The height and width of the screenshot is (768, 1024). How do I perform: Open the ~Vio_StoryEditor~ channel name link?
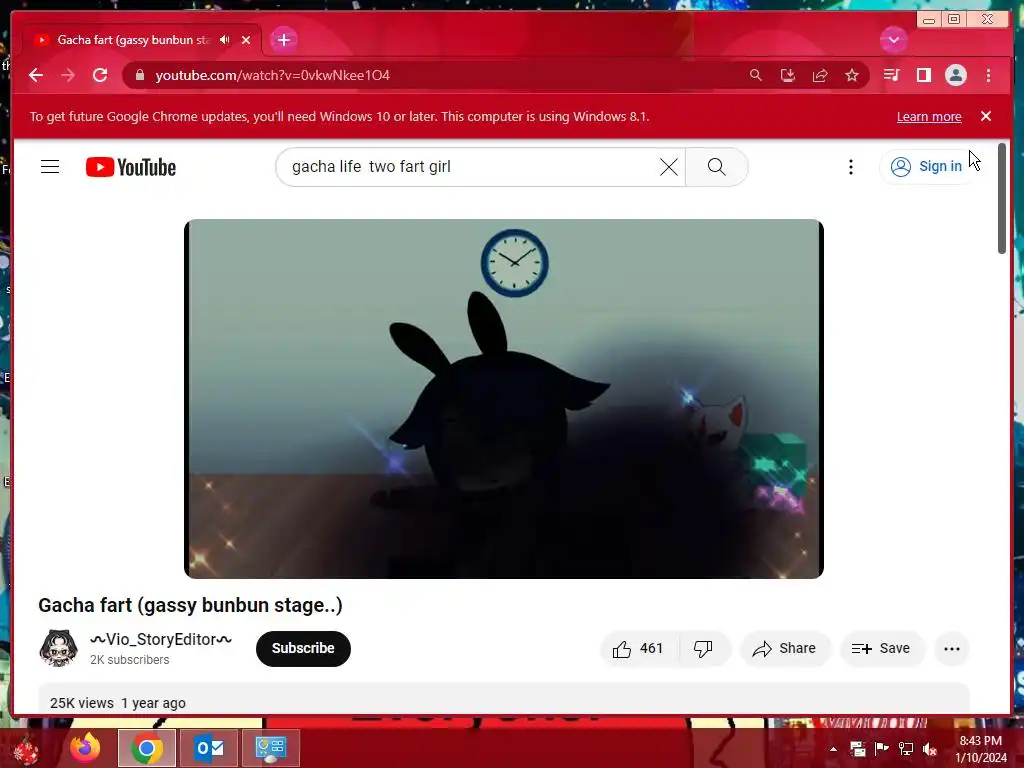(x=161, y=639)
